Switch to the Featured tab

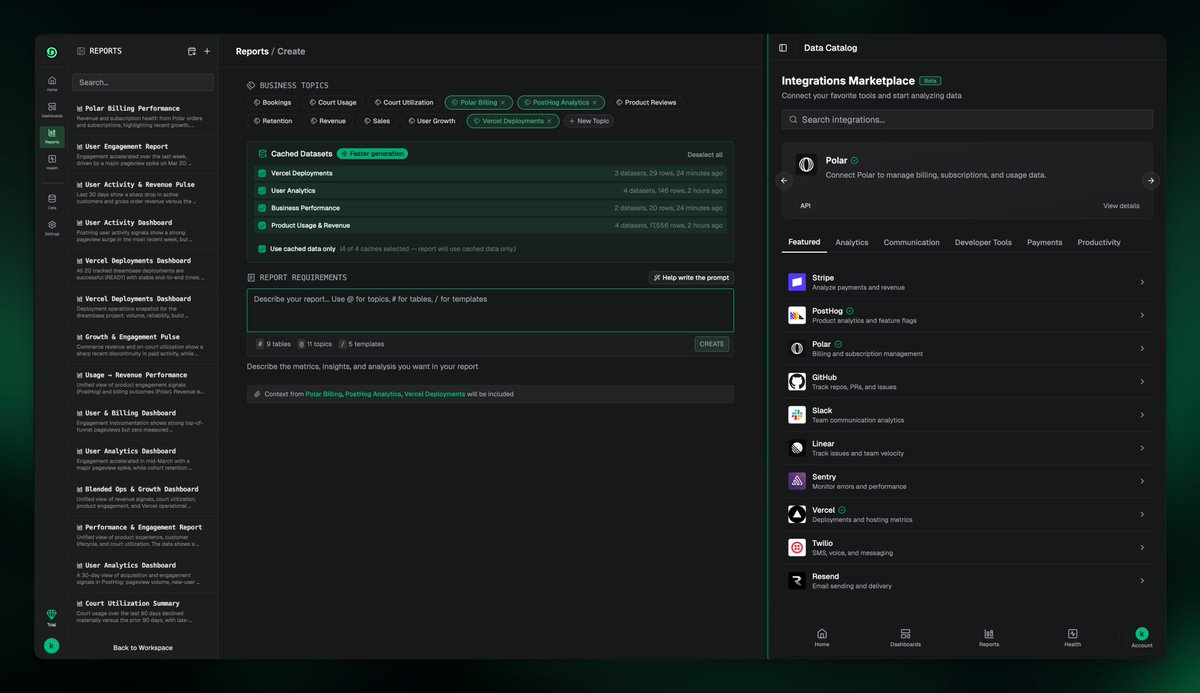click(x=804, y=242)
